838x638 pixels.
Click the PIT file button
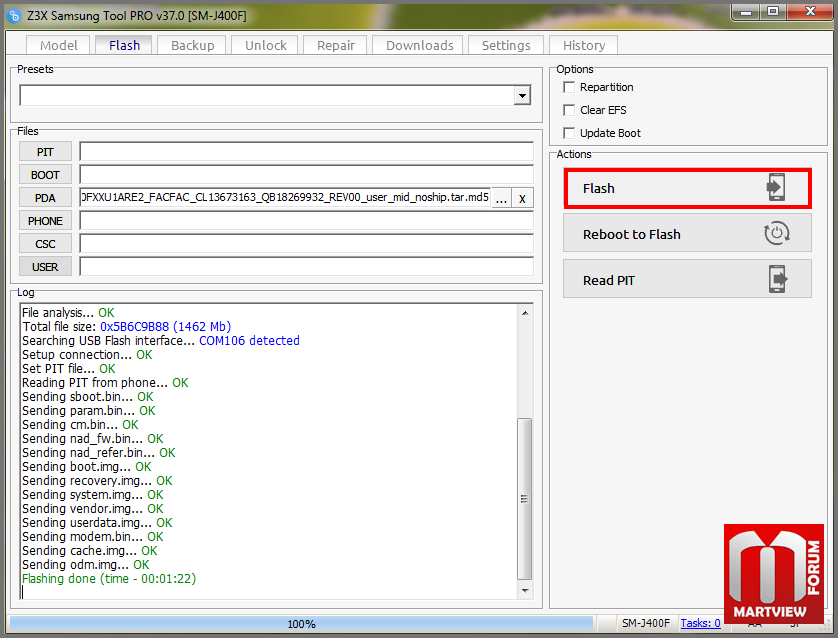click(x=45, y=152)
